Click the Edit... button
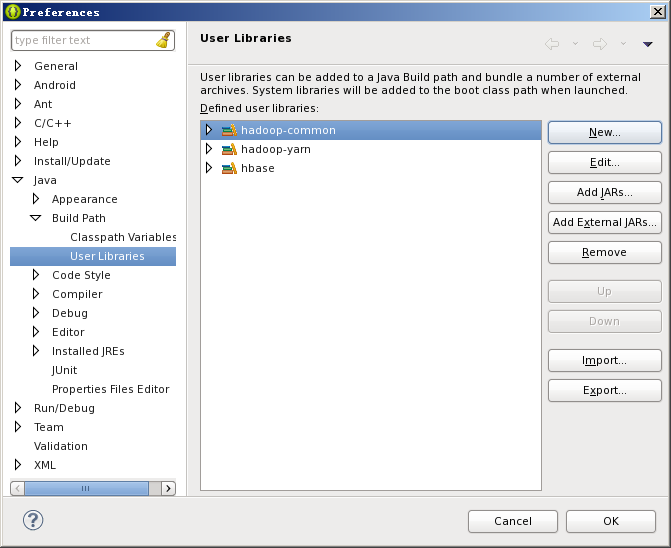 [x=605, y=163]
